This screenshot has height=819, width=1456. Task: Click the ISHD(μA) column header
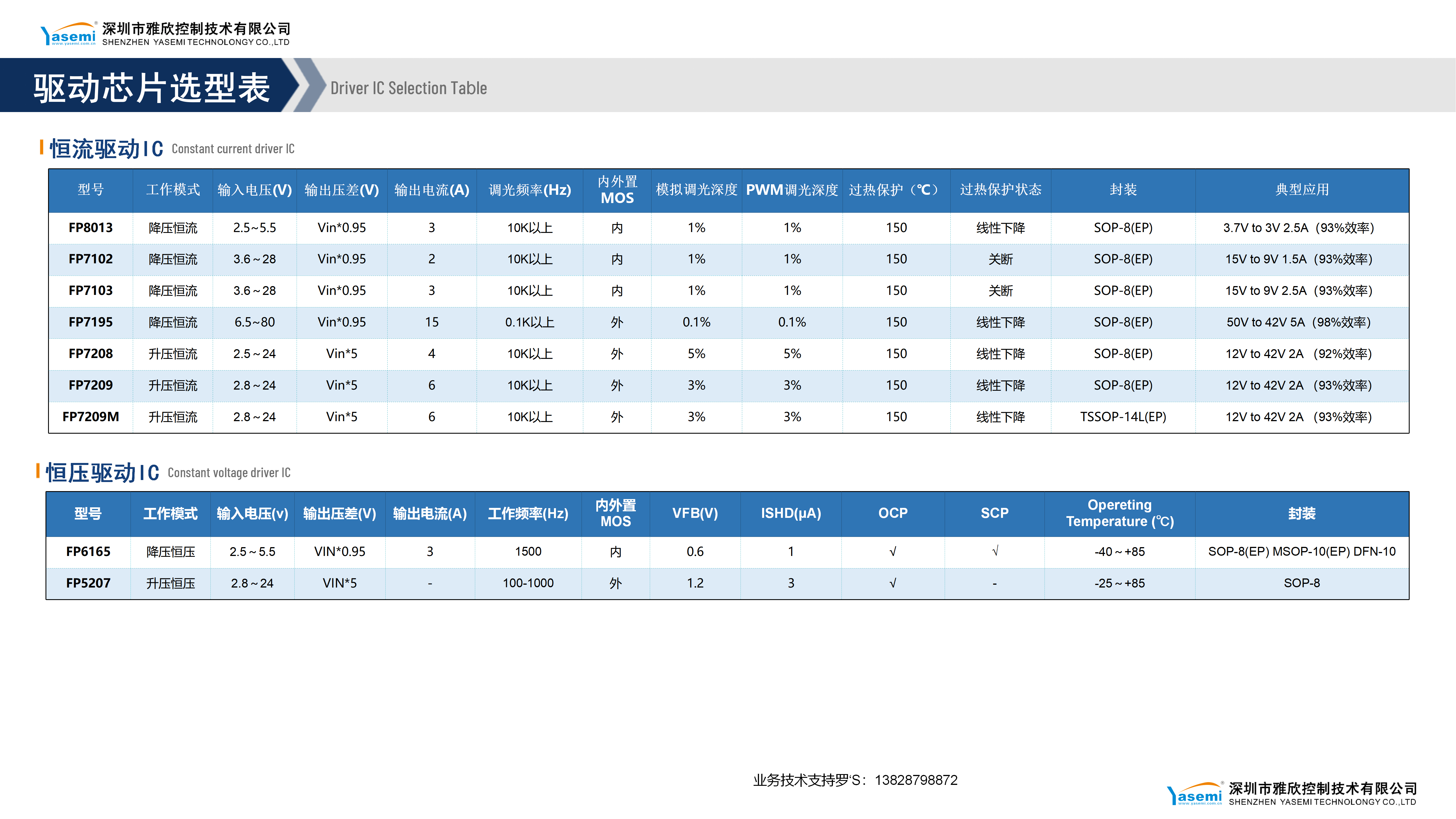pos(791,513)
